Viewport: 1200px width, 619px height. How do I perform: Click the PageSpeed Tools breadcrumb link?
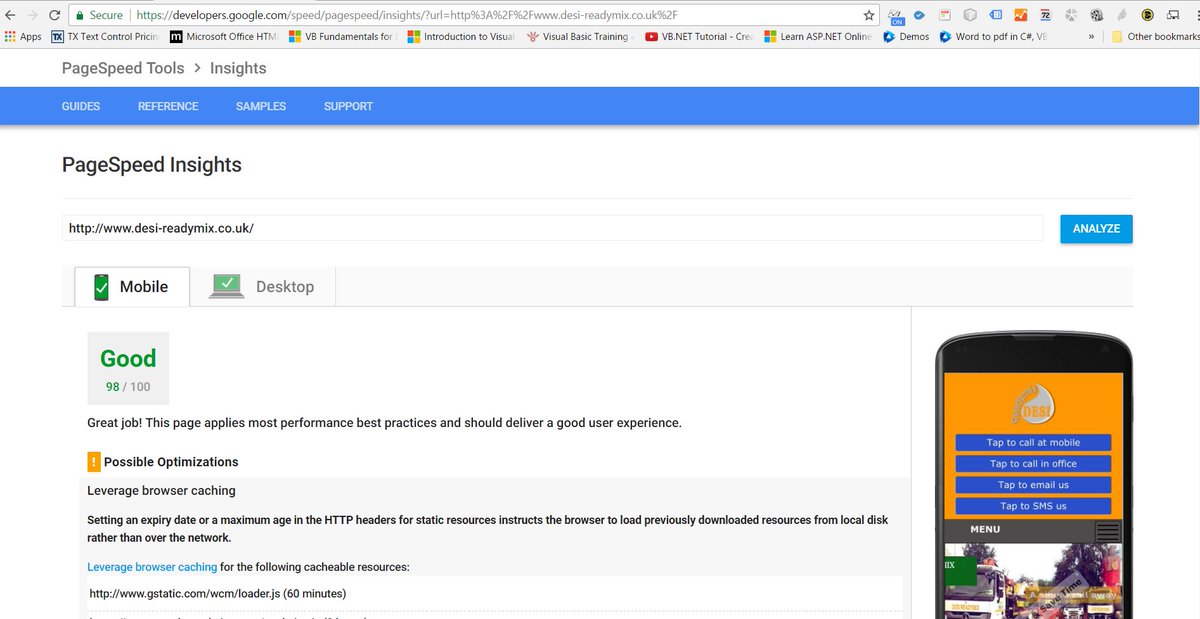coord(123,68)
